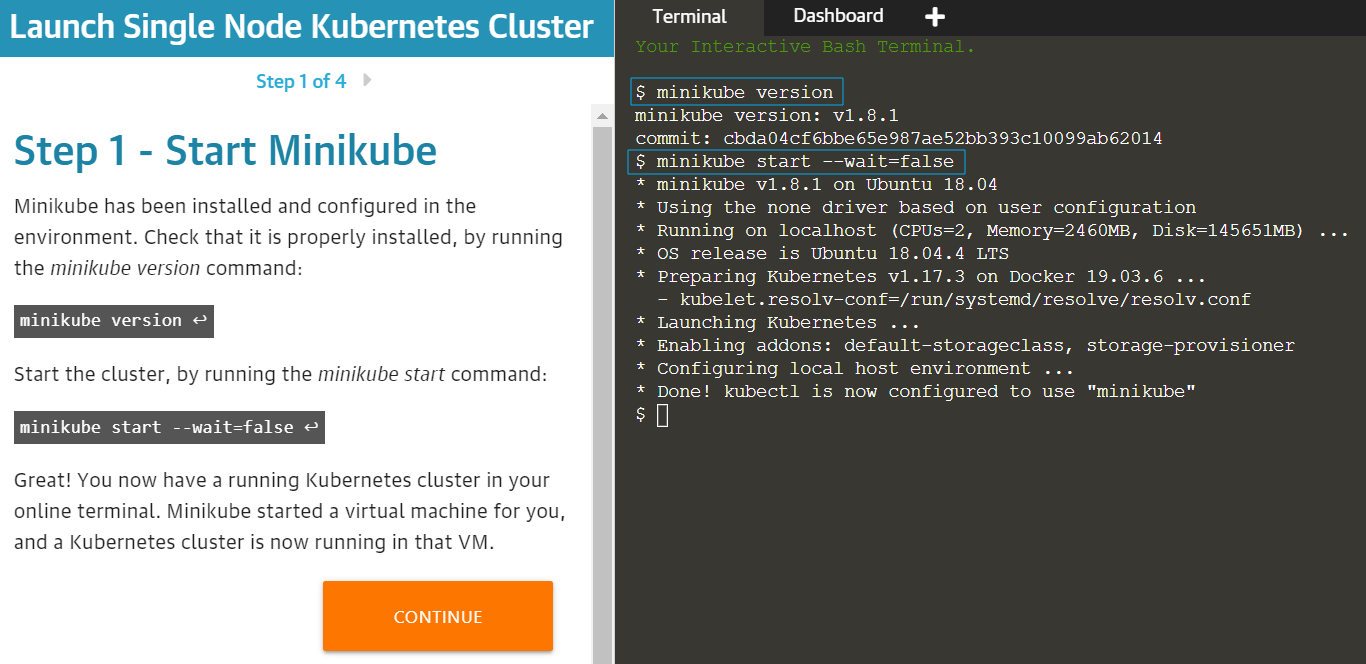Click the orange CONTINUE button

tap(438, 616)
